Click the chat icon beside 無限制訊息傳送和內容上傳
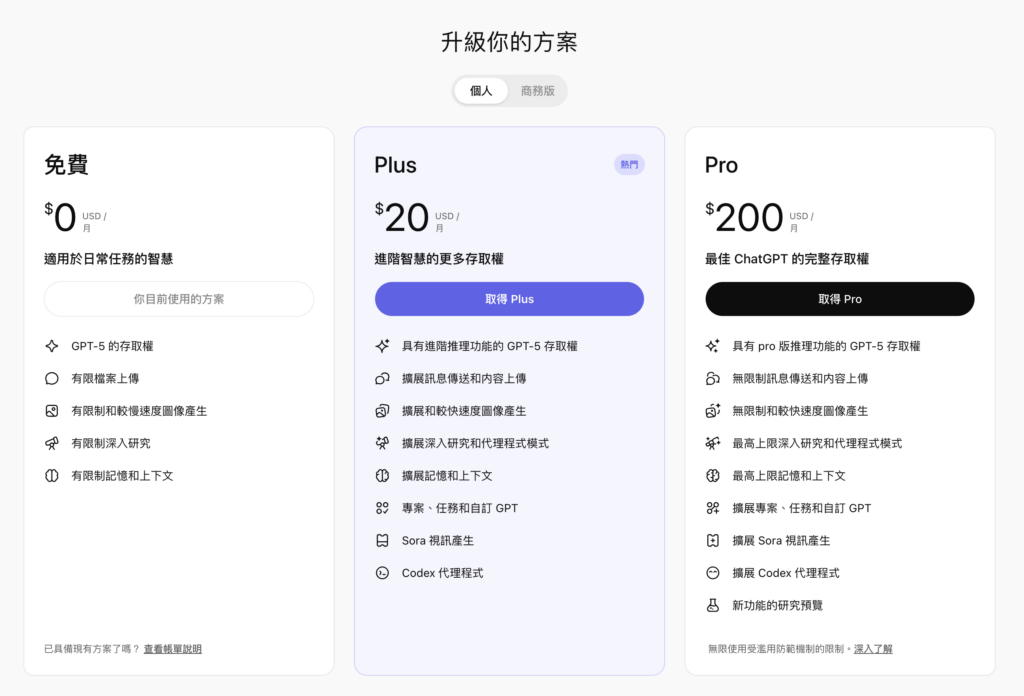This screenshot has height=696, width=1024. [713, 379]
